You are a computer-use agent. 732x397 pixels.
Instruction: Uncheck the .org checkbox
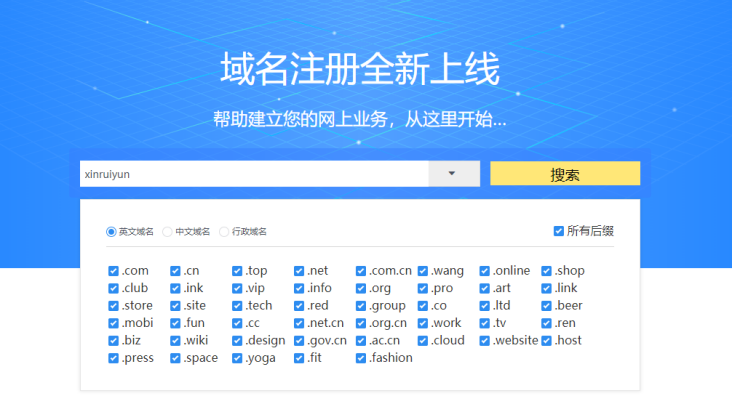point(361,288)
